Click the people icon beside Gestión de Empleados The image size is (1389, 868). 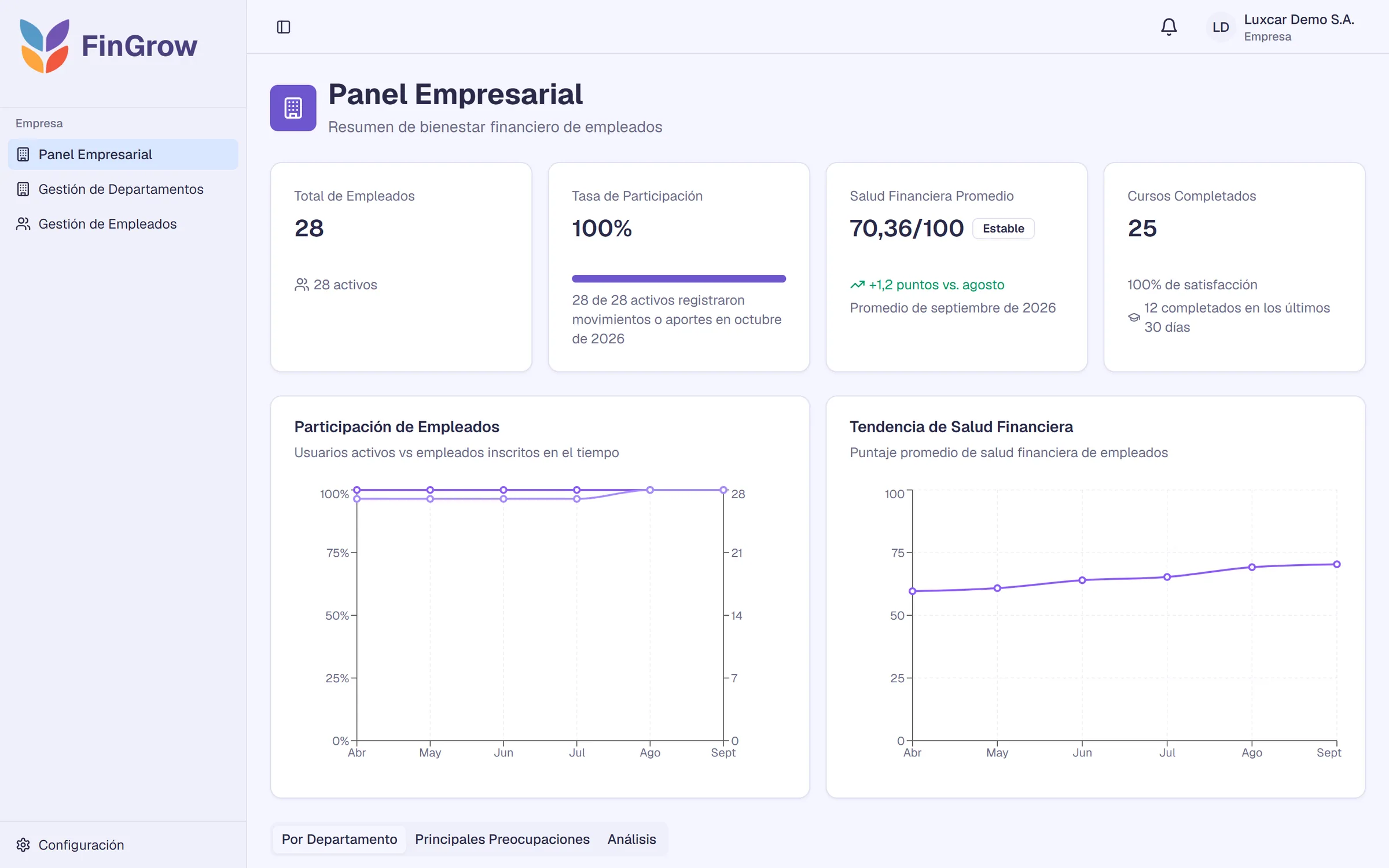(x=23, y=224)
